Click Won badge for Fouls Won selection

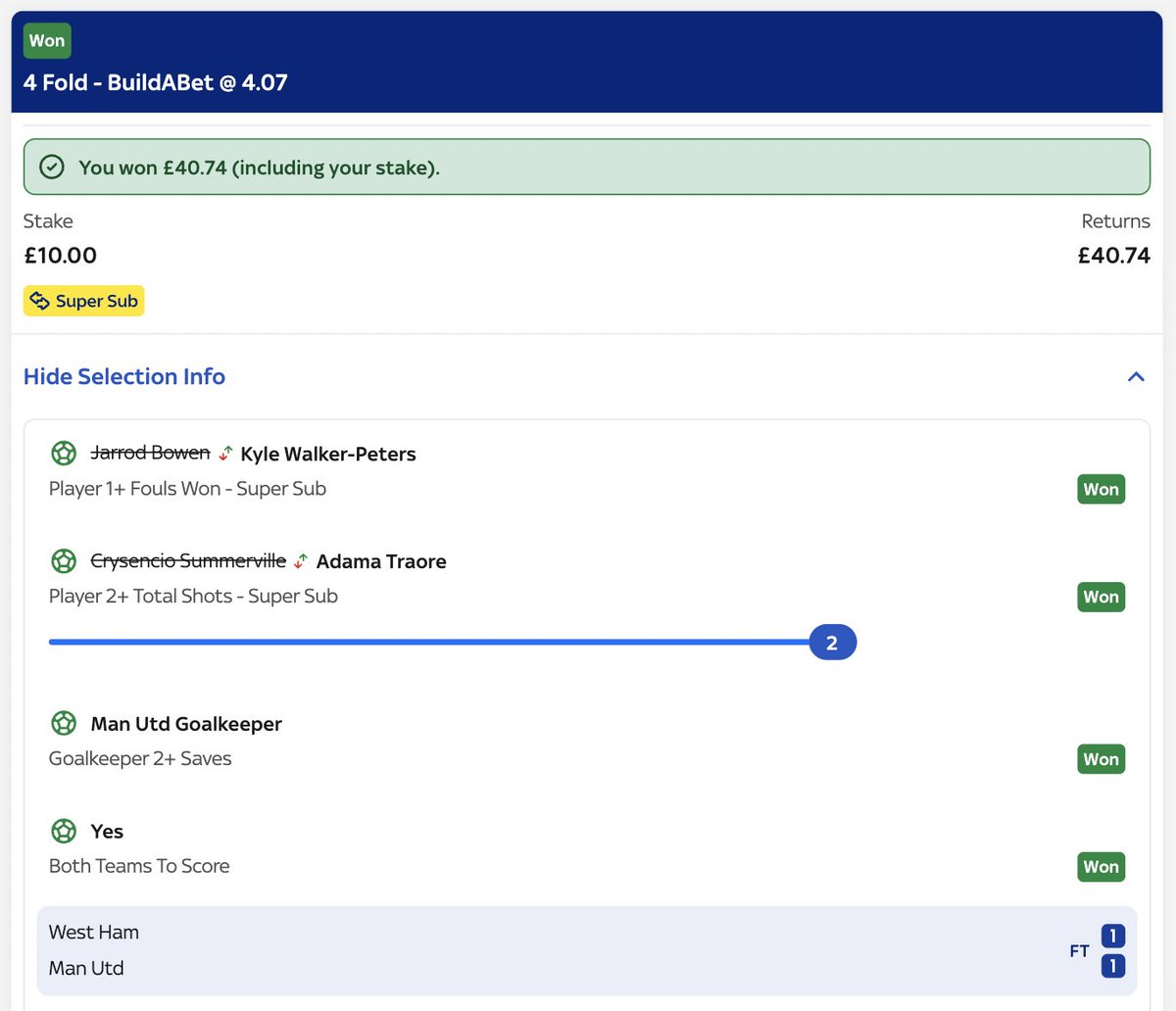point(1102,490)
